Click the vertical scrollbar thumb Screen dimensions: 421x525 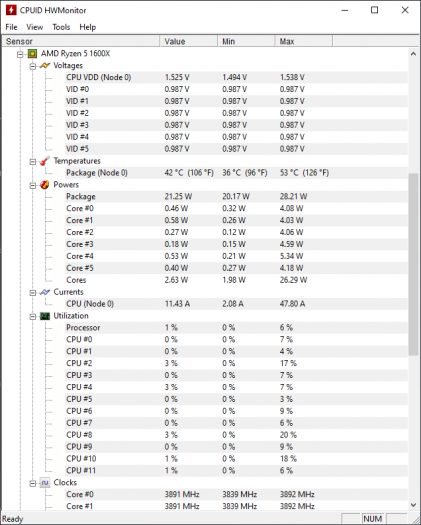(413, 264)
